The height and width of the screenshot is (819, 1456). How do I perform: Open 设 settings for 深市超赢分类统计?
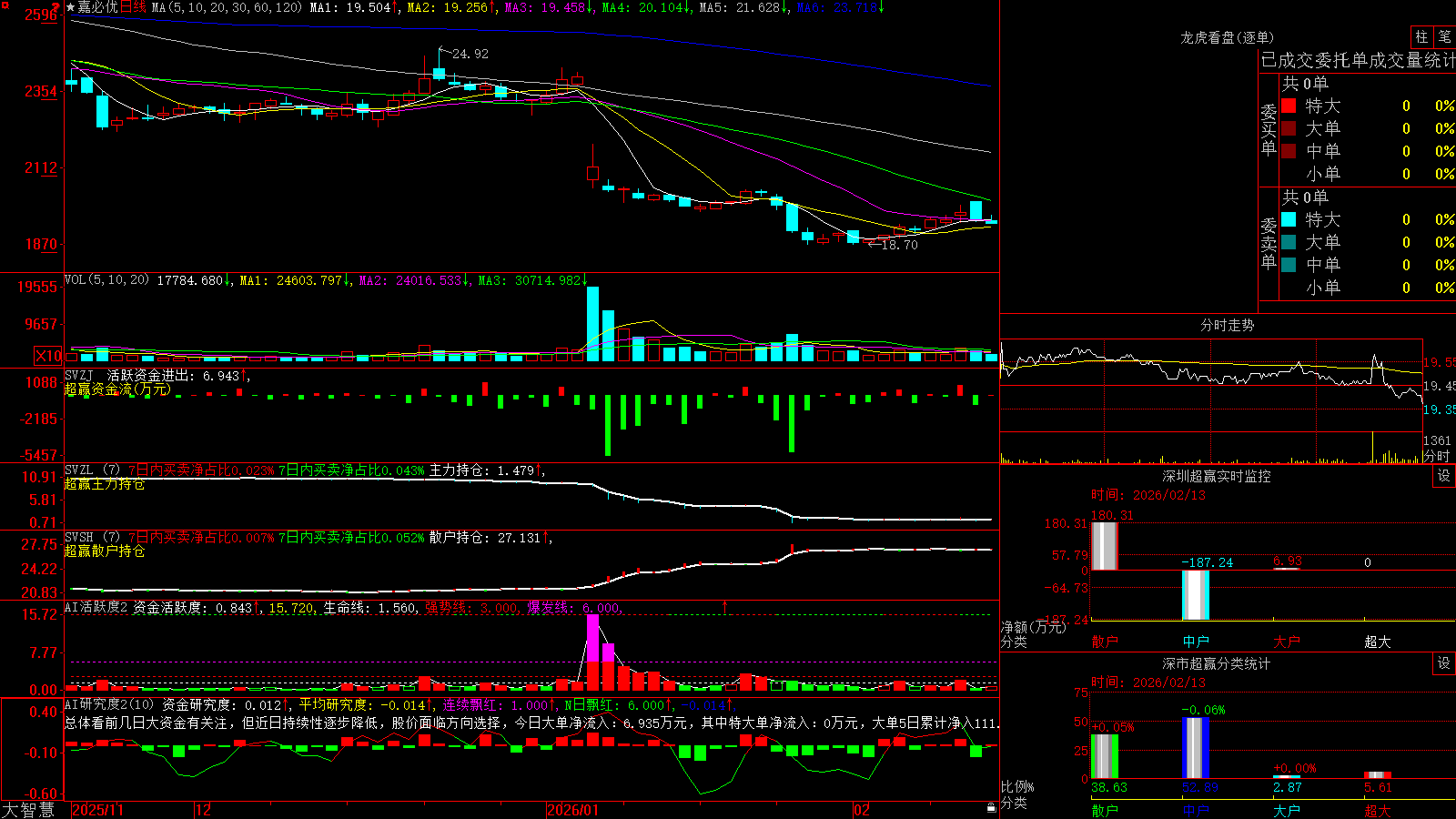pyautogui.click(x=1444, y=663)
